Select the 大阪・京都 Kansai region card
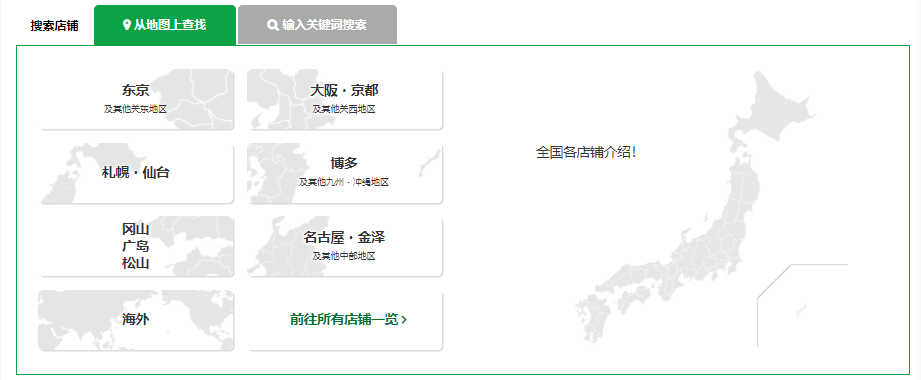 pos(345,99)
